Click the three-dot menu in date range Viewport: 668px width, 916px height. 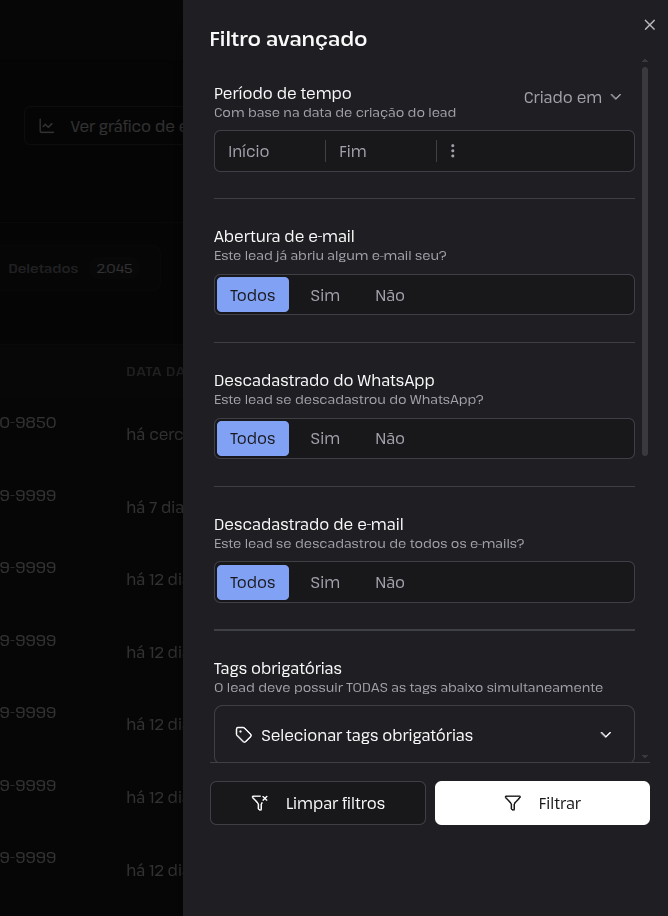(x=452, y=151)
